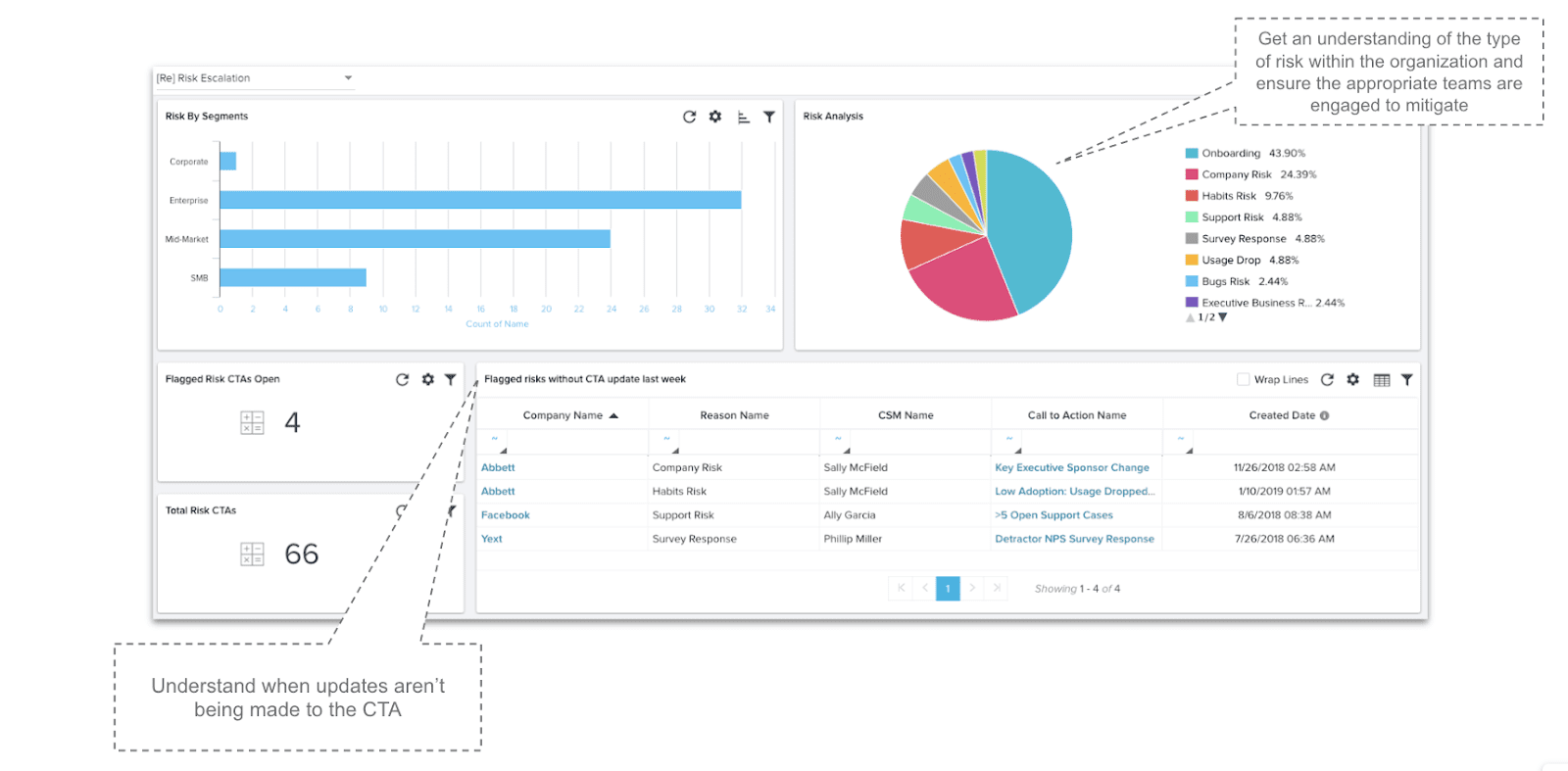The width and height of the screenshot is (1568, 771).
Task: Open Key Executive Sponsor Change CTA
Action: coord(1072,468)
